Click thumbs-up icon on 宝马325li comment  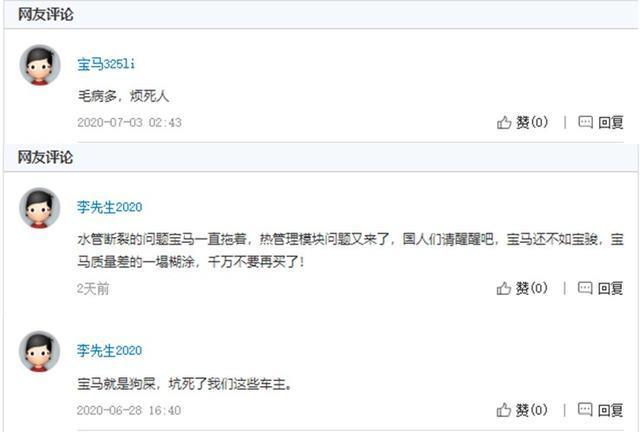[504, 122]
